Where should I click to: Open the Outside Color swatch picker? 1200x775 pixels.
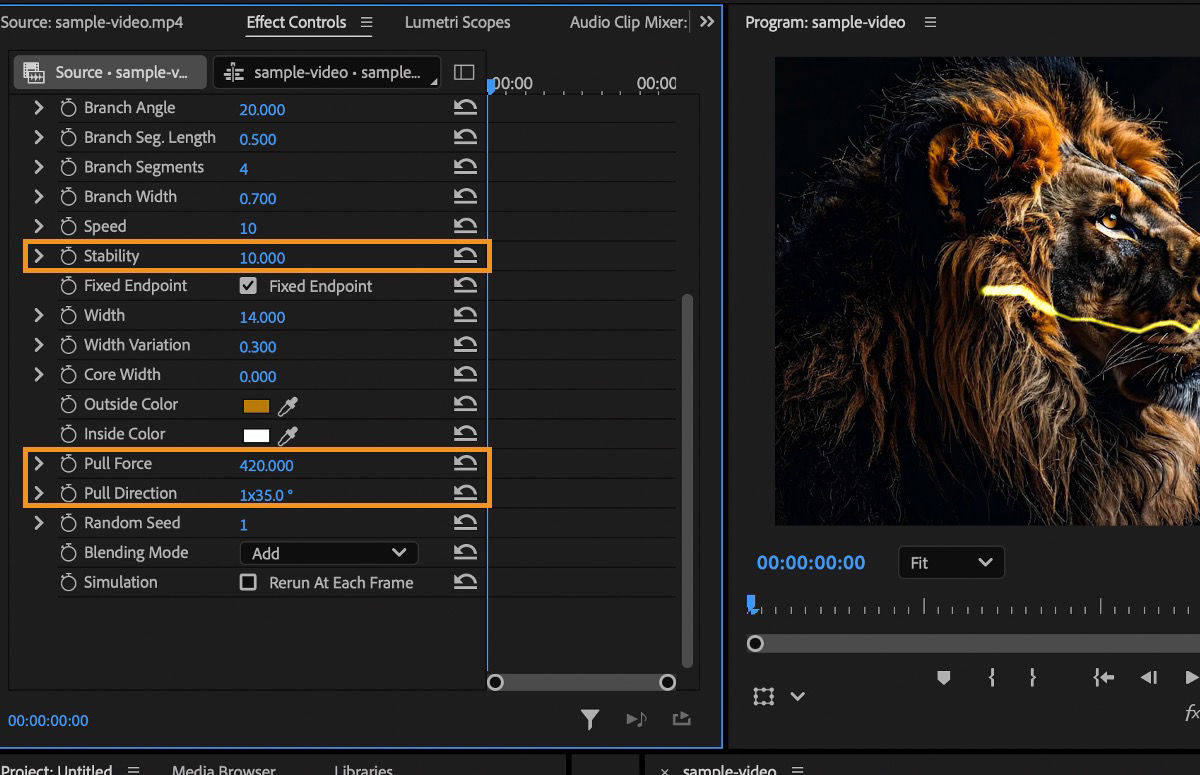pyautogui.click(x=258, y=404)
